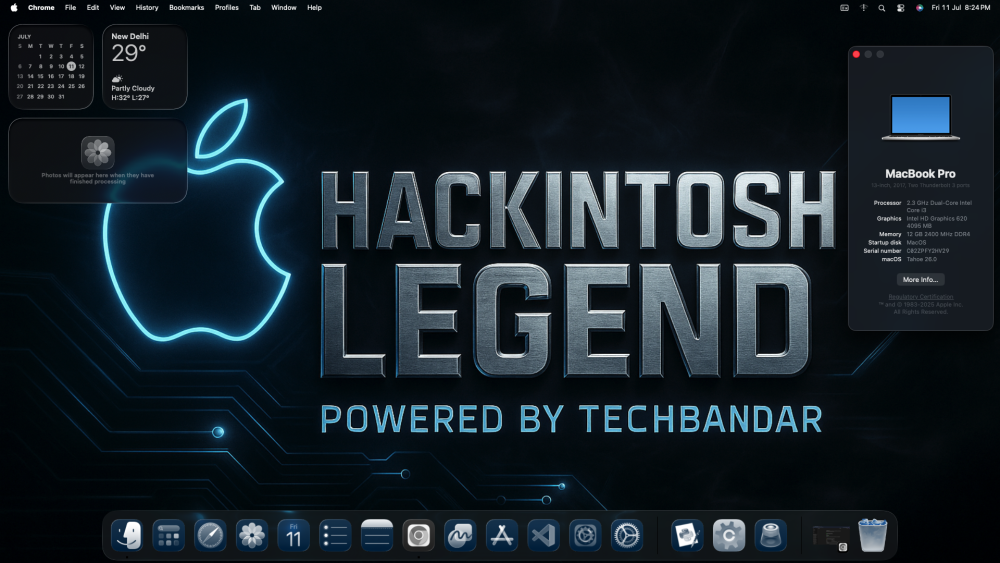Open the Python document editor icon in Dock
This screenshot has height=563, width=1000.
click(687, 535)
